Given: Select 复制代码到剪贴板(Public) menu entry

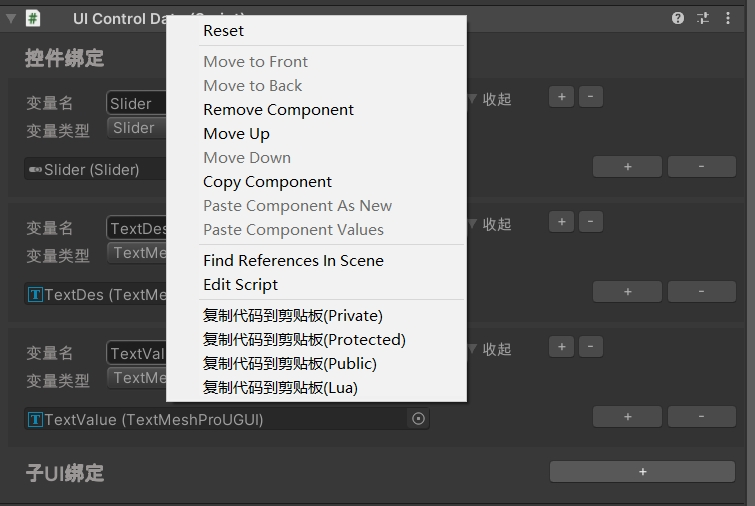Looking at the screenshot, I should pos(316,364).
